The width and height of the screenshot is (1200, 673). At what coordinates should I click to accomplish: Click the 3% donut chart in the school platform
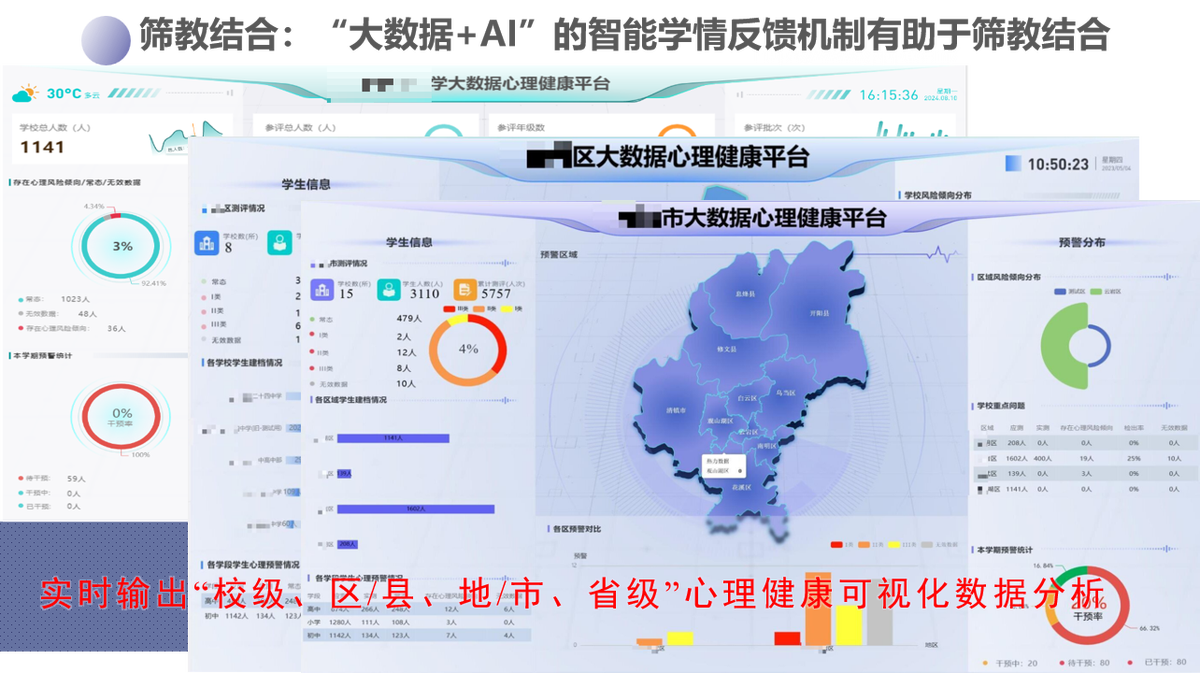click(121, 246)
